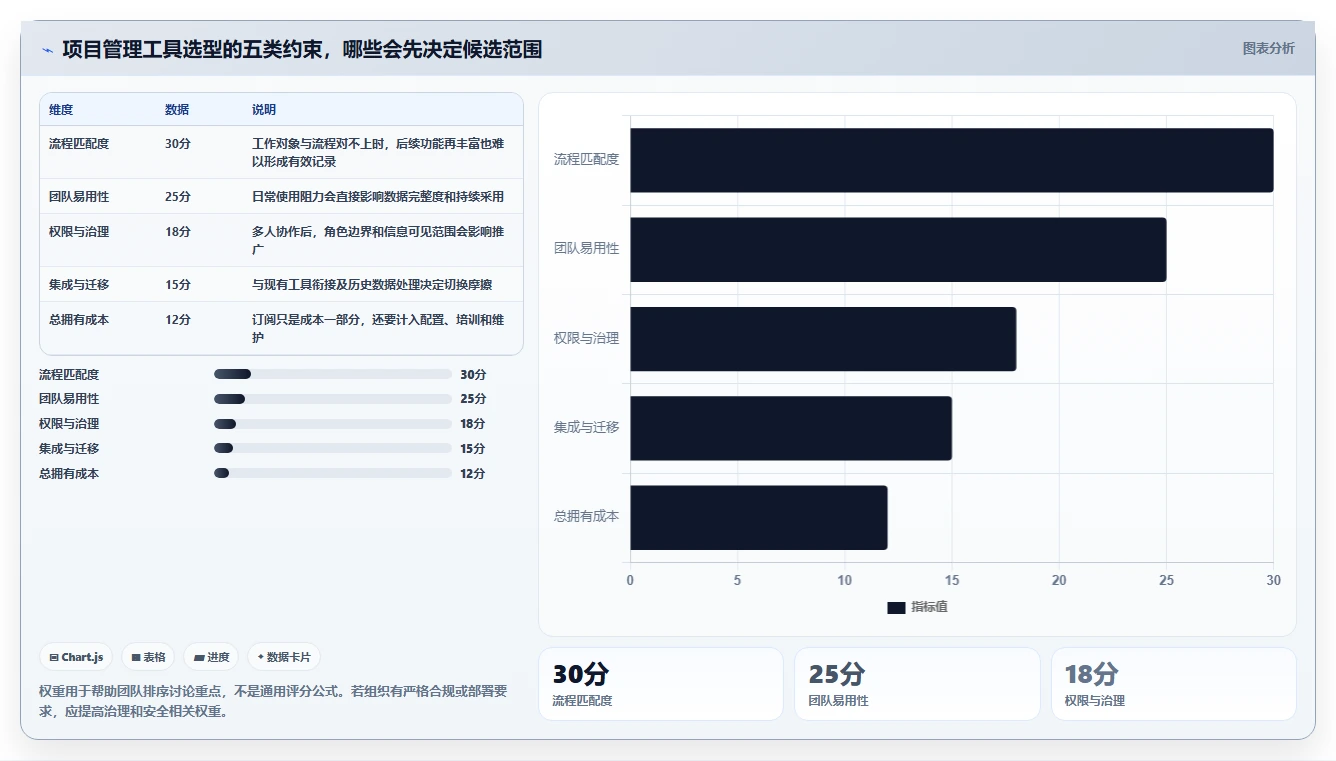Click the 12分 value in the table
The width and height of the screenshot is (1336, 761).
coord(178,320)
